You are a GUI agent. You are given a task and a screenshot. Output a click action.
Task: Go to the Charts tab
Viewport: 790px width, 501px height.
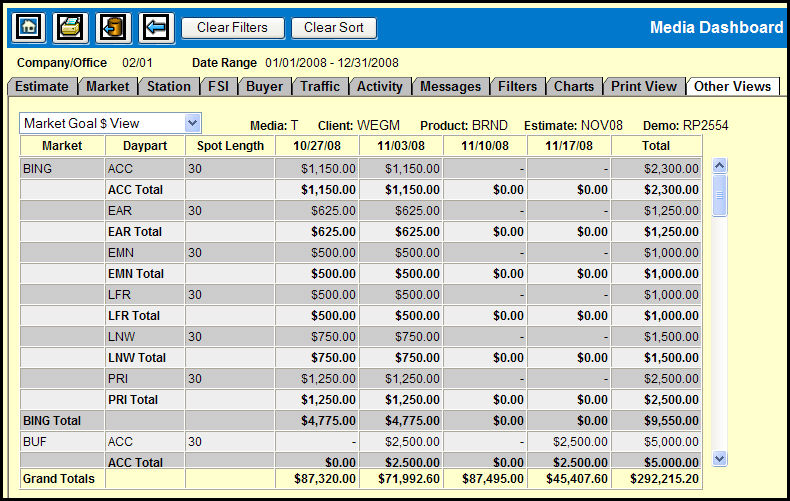pyautogui.click(x=574, y=87)
